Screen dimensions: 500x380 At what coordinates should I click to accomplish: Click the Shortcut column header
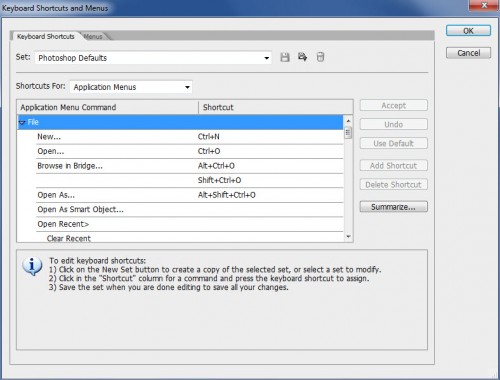pos(276,107)
